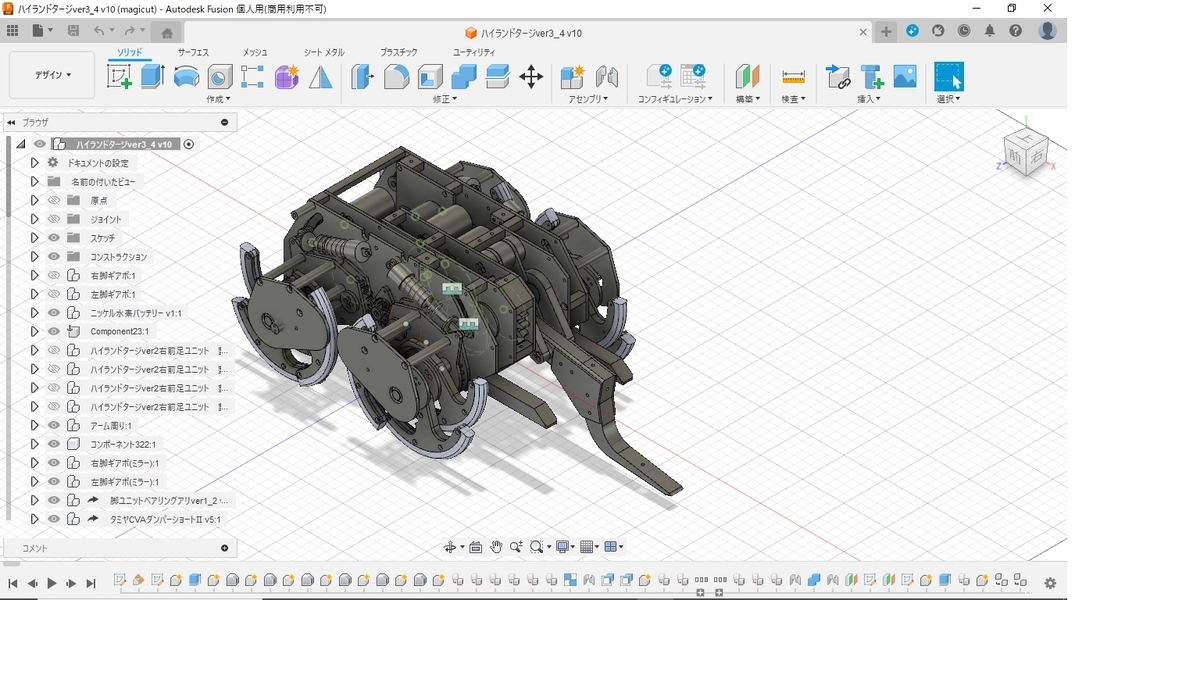
Task: Click the Extrude tool icon
Action: (x=152, y=77)
